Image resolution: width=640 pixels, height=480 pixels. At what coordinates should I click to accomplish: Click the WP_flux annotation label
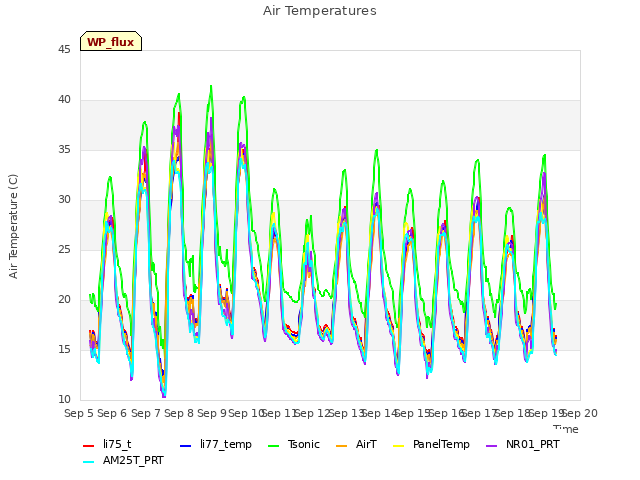111,42
